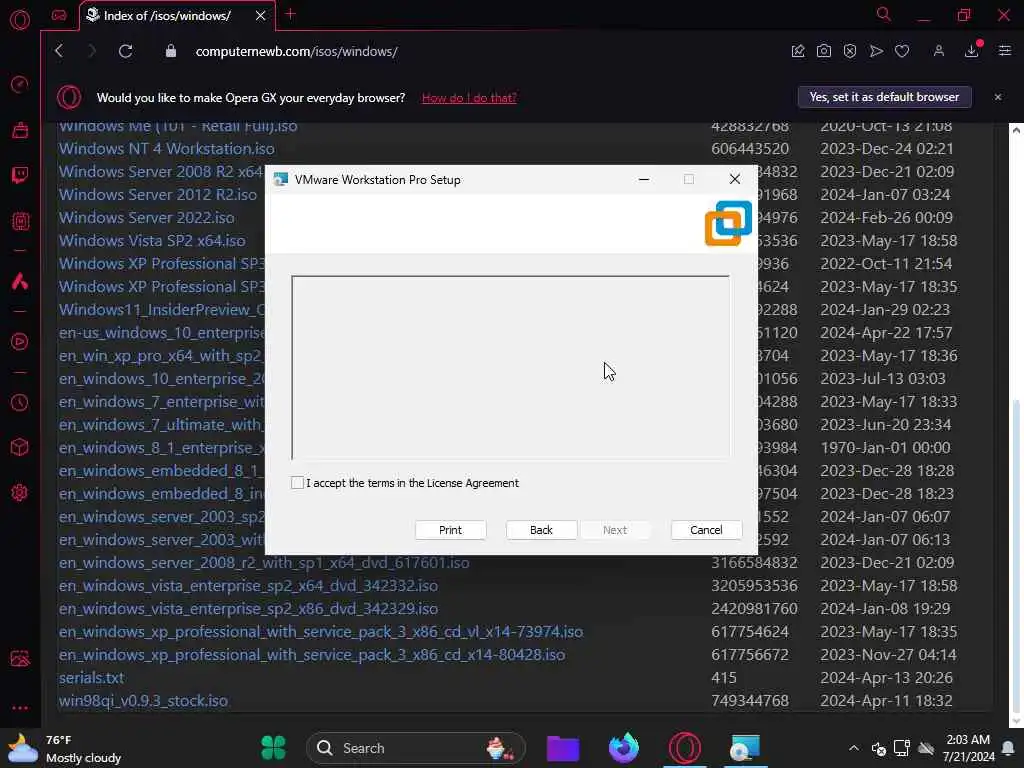Click the taskbar Search box
Screen dimensions: 1024x768
click(415, 748)
